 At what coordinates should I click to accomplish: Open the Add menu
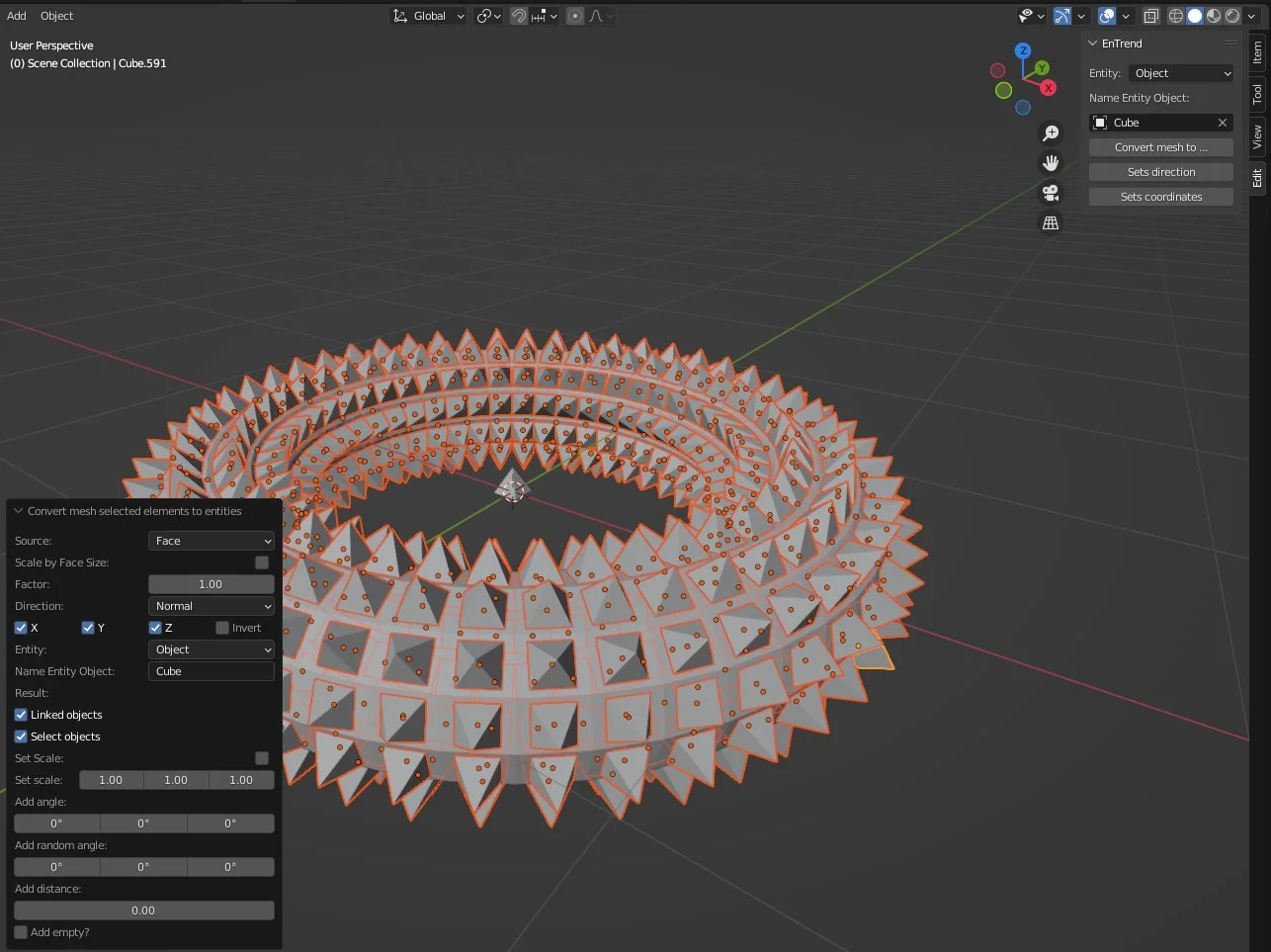pyautogui.click(x=16, y=15)
